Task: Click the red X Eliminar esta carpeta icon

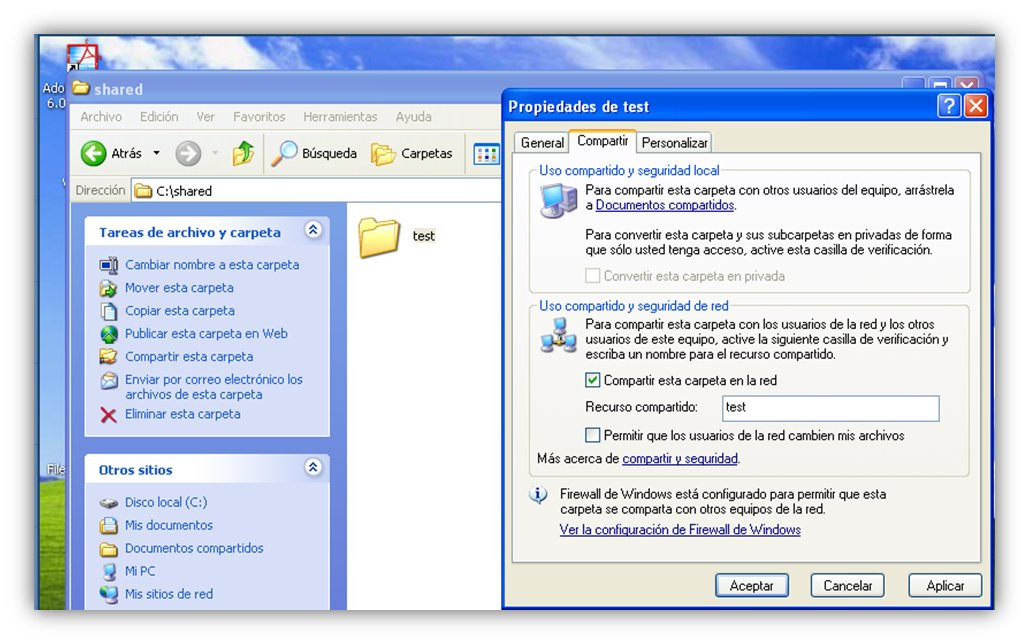Action: coord(108,415)
